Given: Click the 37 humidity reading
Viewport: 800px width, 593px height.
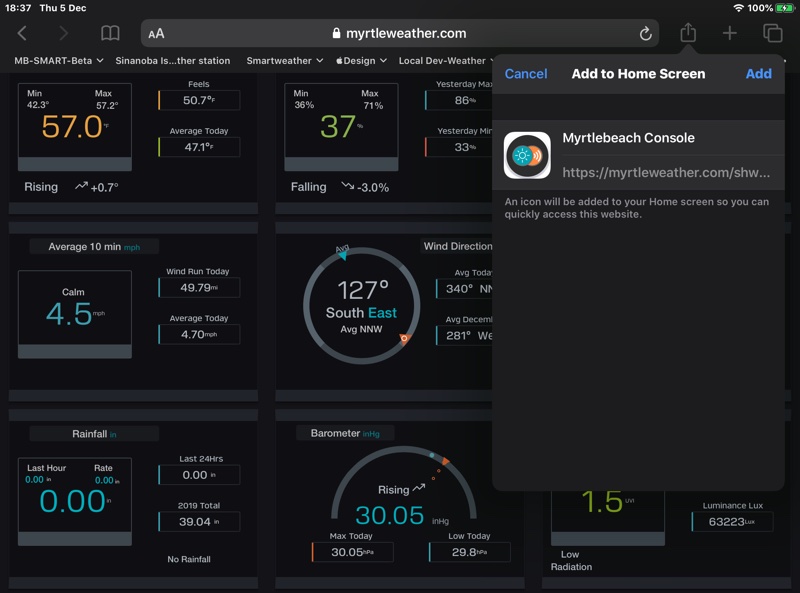Looking at the screenshot, I should click(338, 126).
